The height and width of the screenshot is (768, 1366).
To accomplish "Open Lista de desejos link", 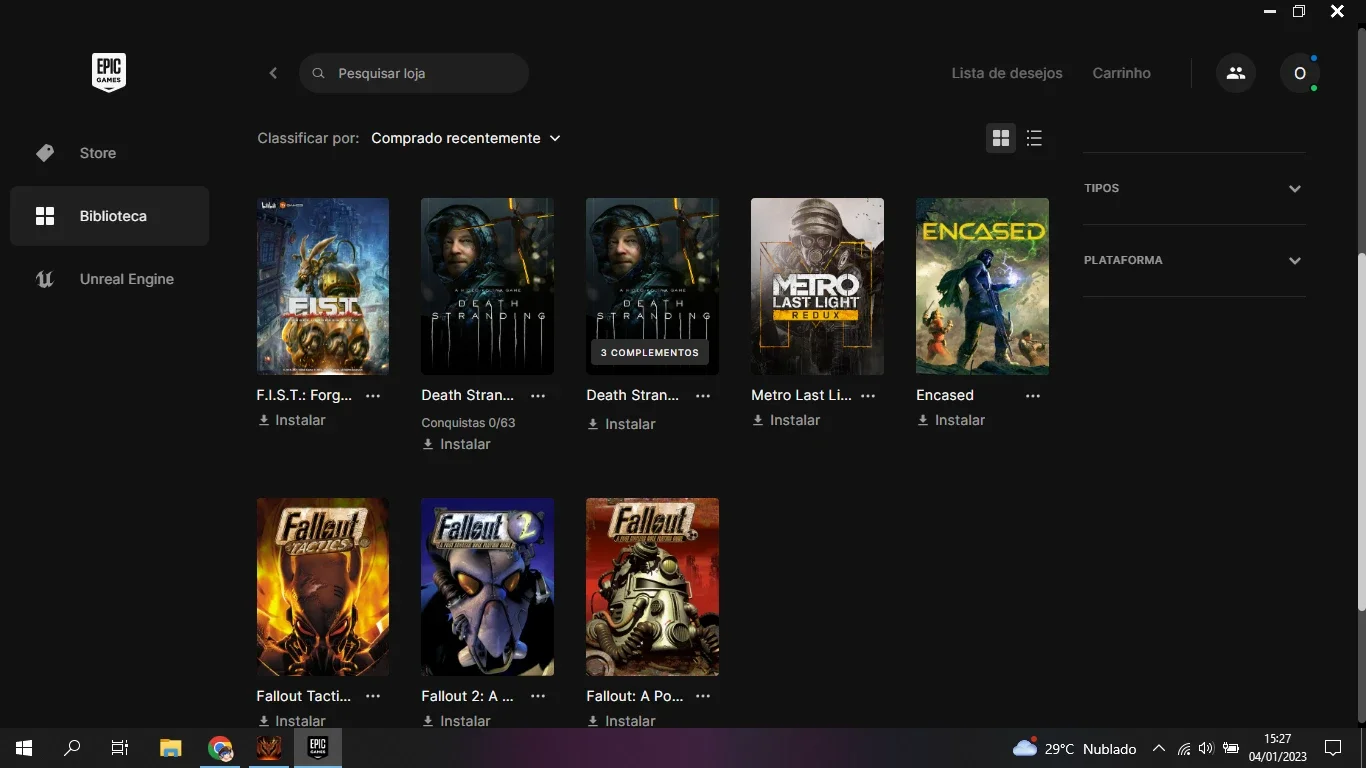I will click(x=1007, y=73).
